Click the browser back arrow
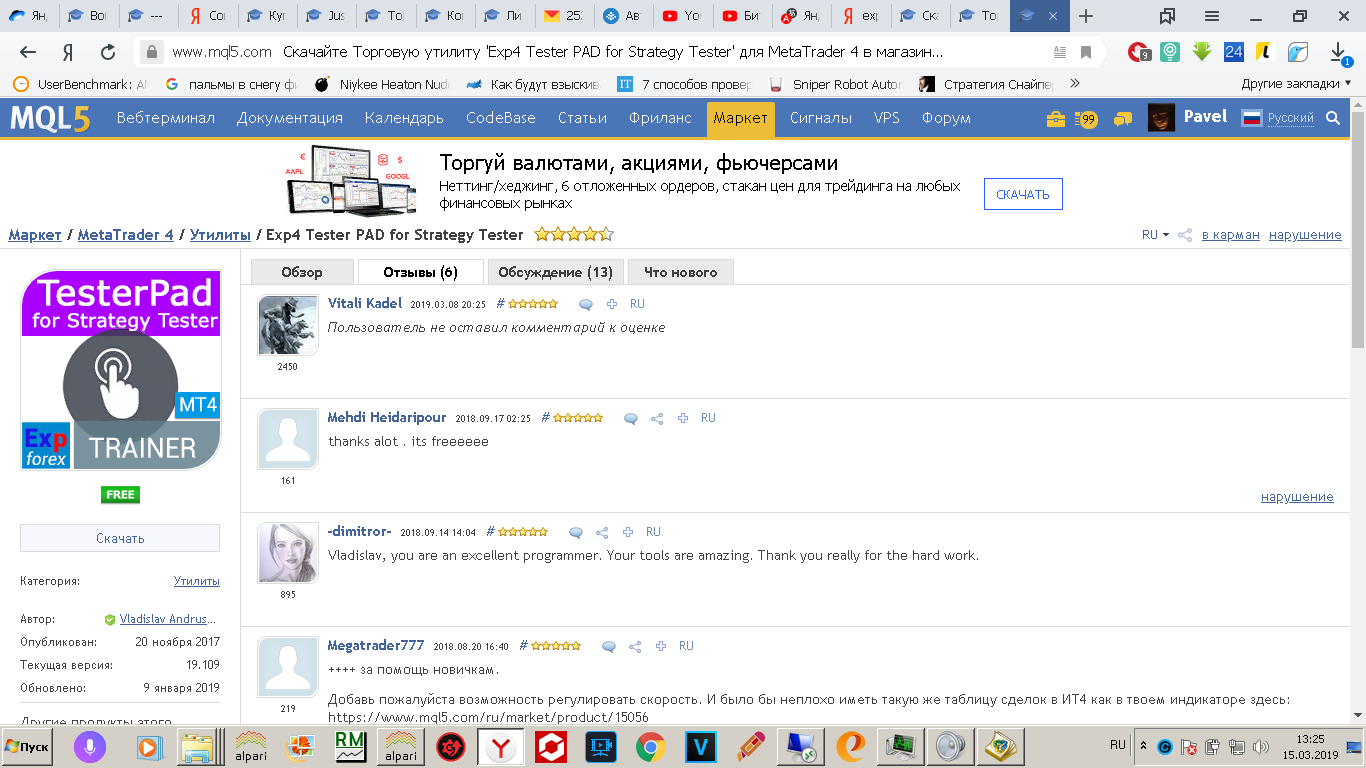Screen dimensions: 1366x768 pyautogui.click(x=28, y=52)
